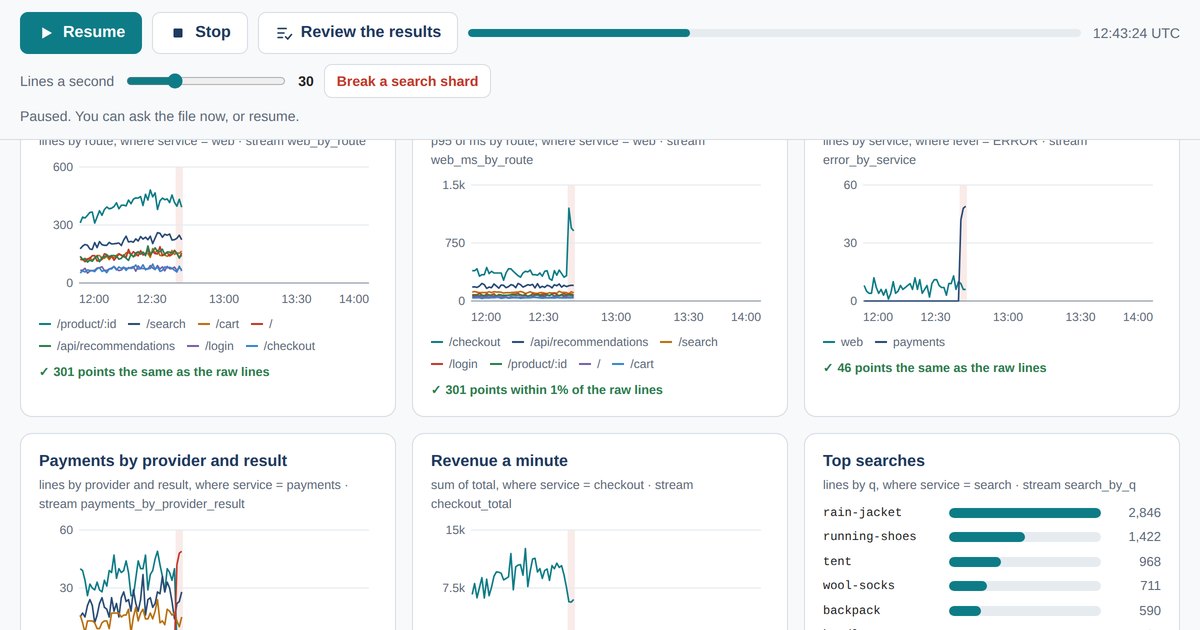Click '301 points the same as the raw lines'
Image resolution: width=1200 pixels, height=630 pixels.
click(x=154, y=372)
